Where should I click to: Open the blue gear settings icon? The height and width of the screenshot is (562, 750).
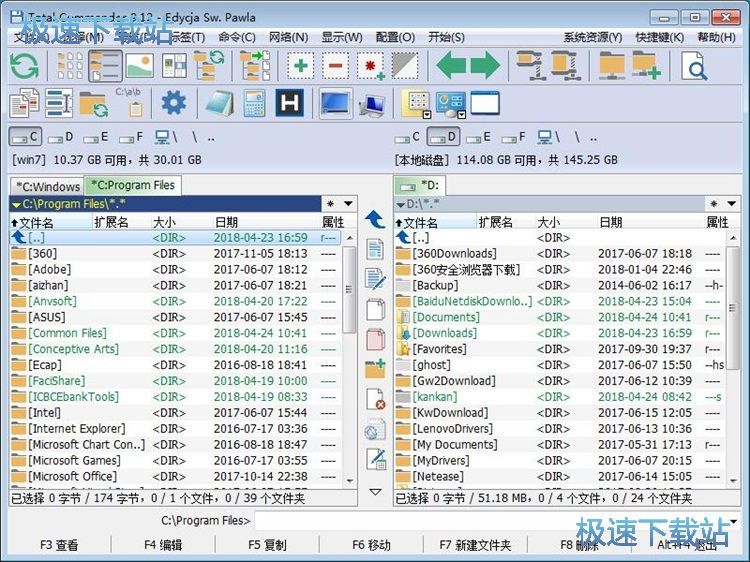(x=173, y=103)
